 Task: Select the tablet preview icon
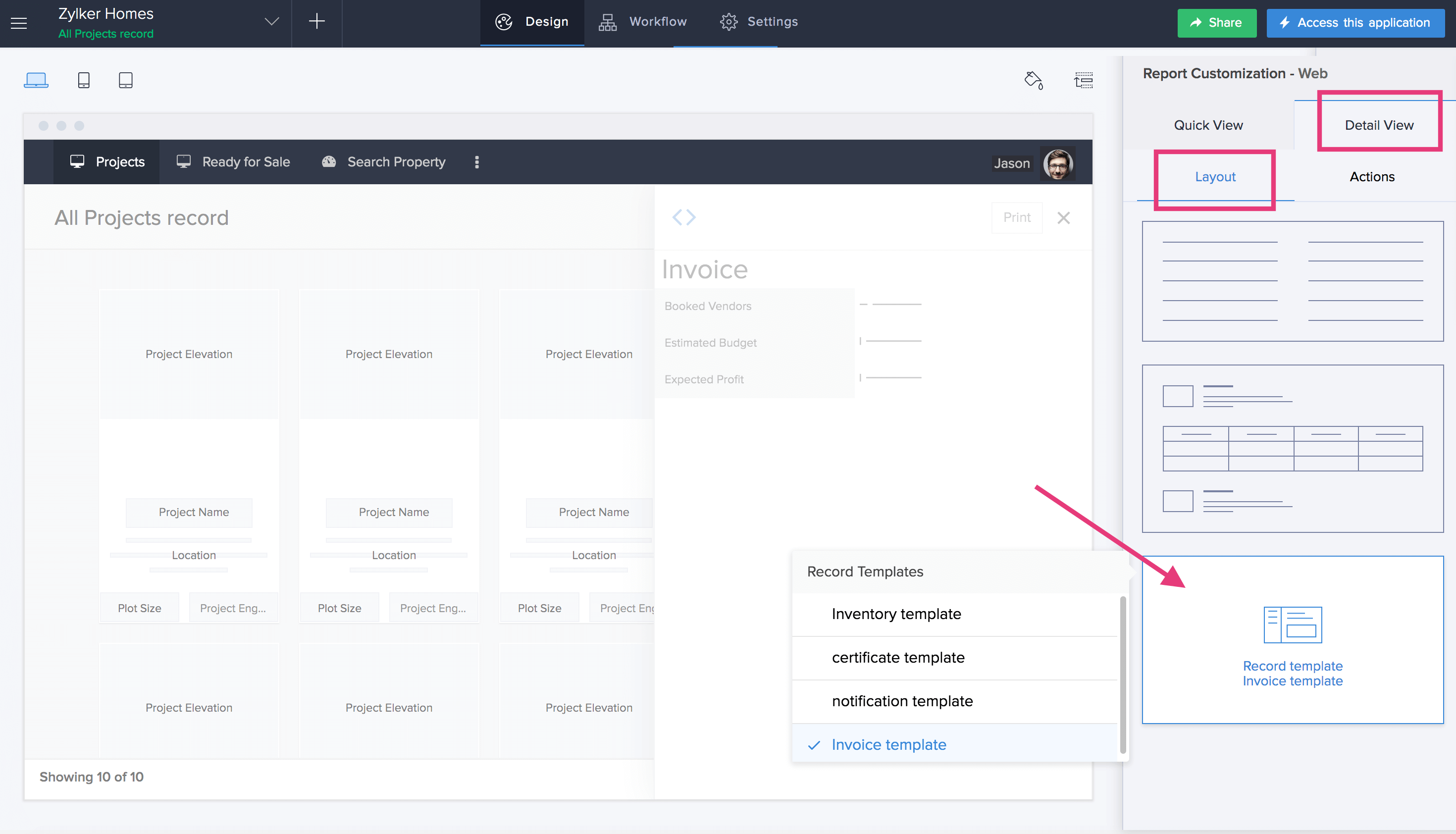tap(125, 80)
